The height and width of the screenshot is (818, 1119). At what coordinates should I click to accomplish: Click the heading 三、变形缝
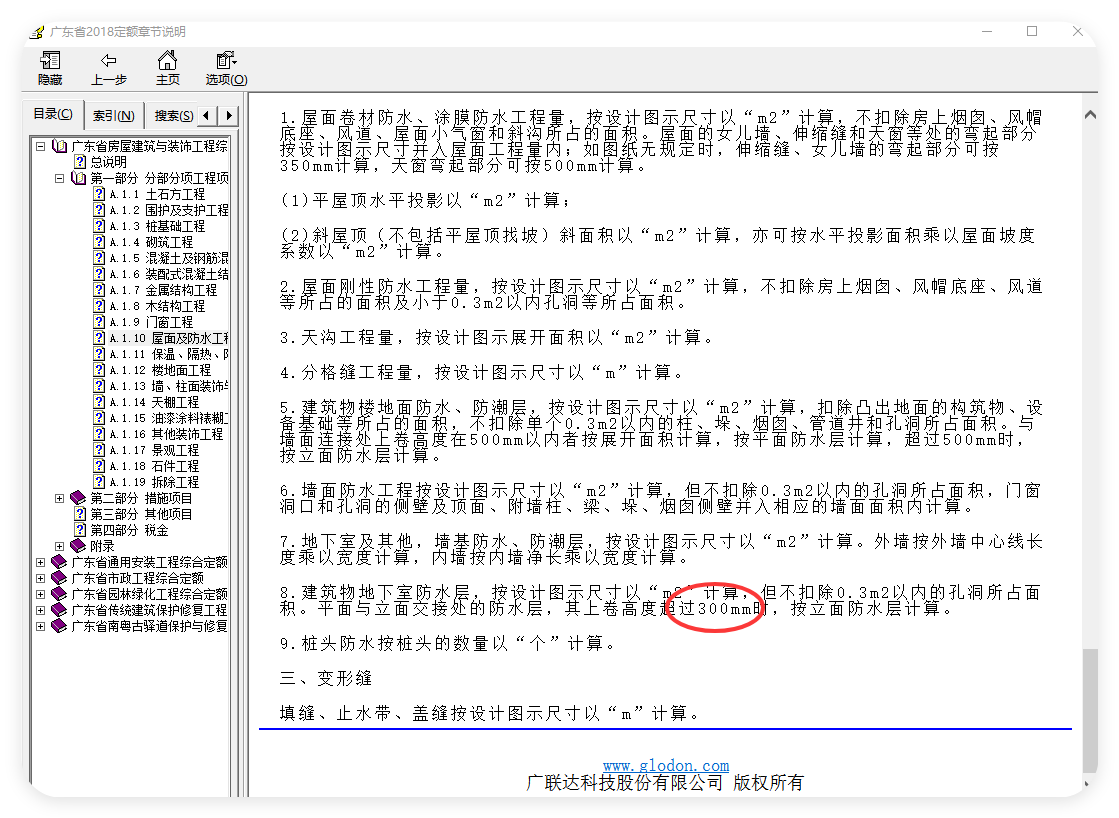click(x=325, y=678)
